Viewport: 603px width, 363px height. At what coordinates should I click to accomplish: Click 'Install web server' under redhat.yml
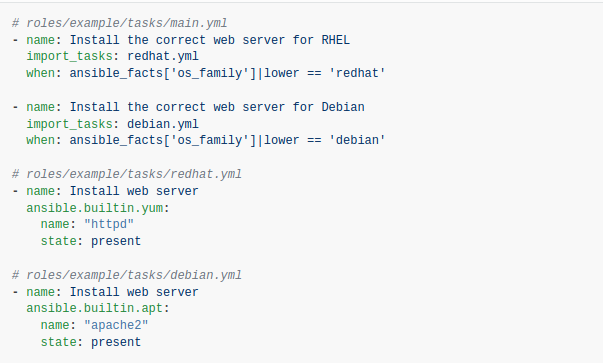[x=134, y=191]
